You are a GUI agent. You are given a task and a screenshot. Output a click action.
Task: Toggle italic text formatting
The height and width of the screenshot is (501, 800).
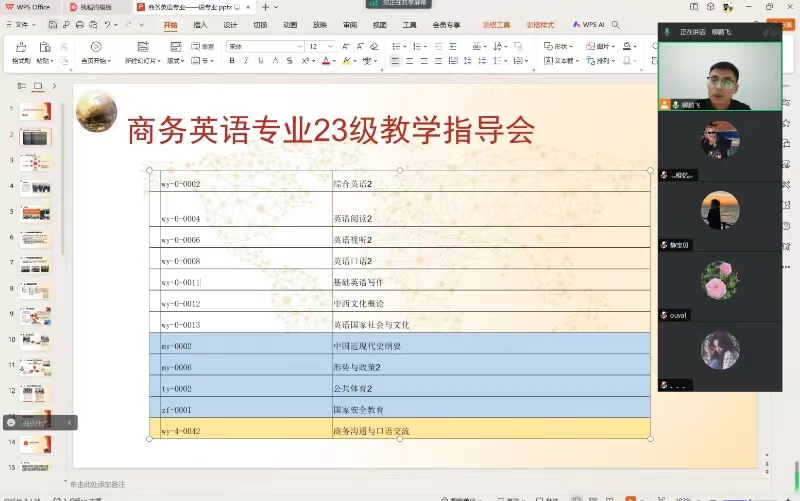(x=246, y=61)
